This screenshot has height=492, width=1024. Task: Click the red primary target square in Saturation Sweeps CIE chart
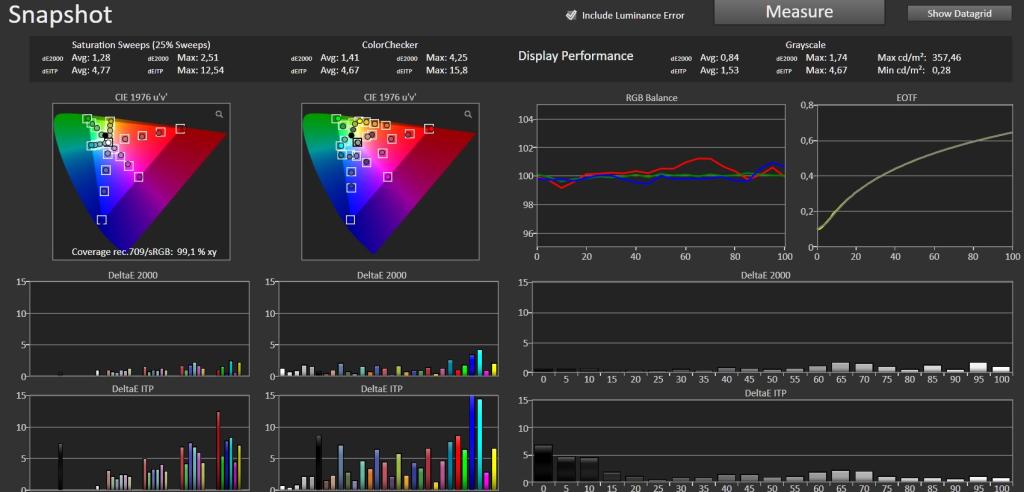(x=180, y=129)
